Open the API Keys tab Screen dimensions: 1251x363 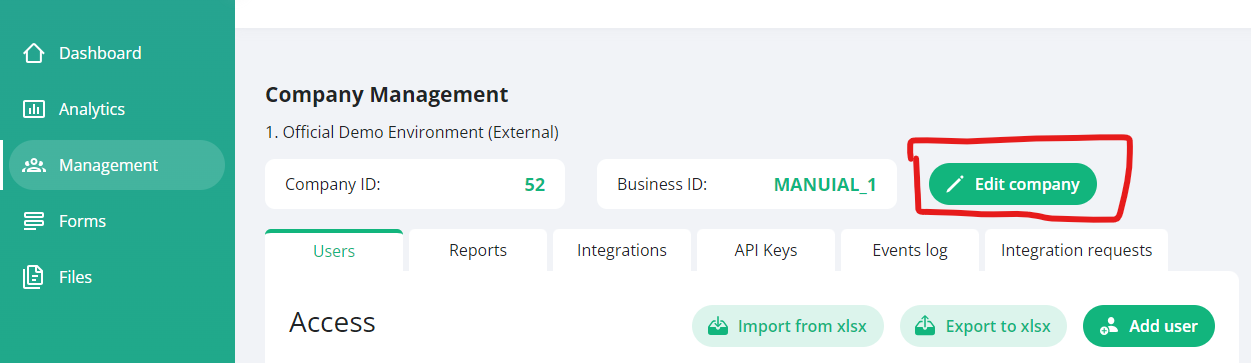(x=766, y=250)
